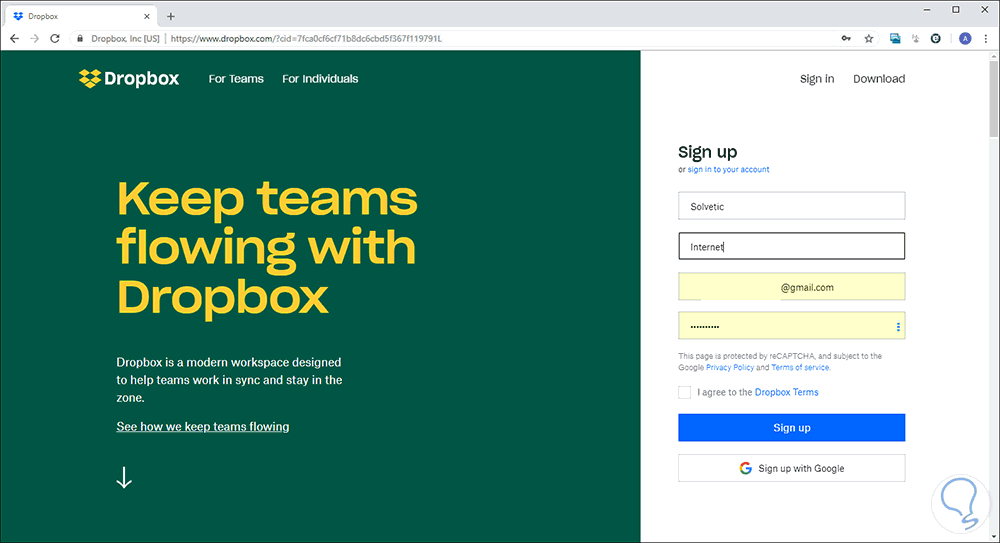The width and height of the screenshot is (1000, 543).
Task: Click the Dropbox logo
Action: [129, 78]
